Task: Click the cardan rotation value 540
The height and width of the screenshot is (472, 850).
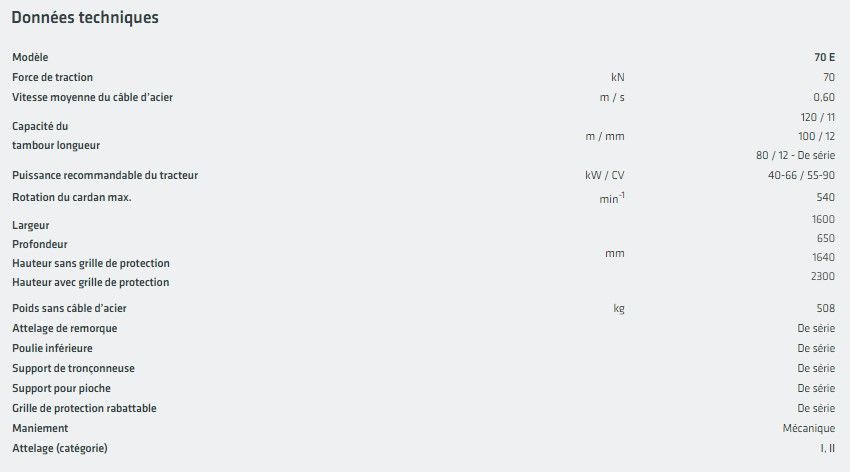Action: tap(826, 198)
